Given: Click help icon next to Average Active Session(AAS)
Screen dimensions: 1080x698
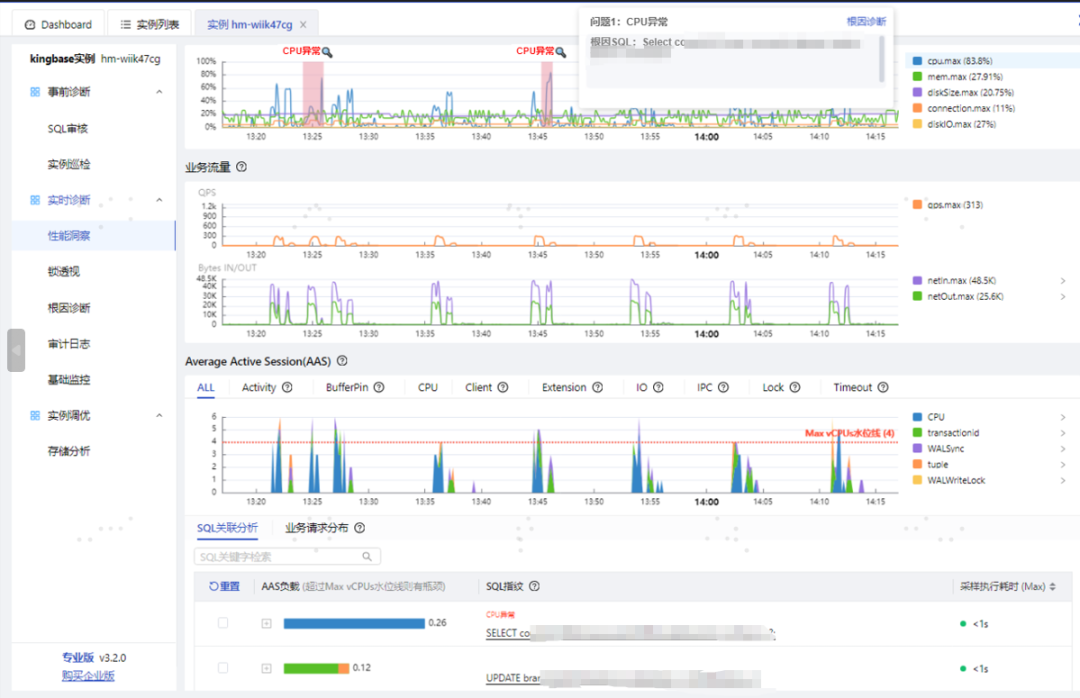Looking at the screenshot, I should (342, 361).
